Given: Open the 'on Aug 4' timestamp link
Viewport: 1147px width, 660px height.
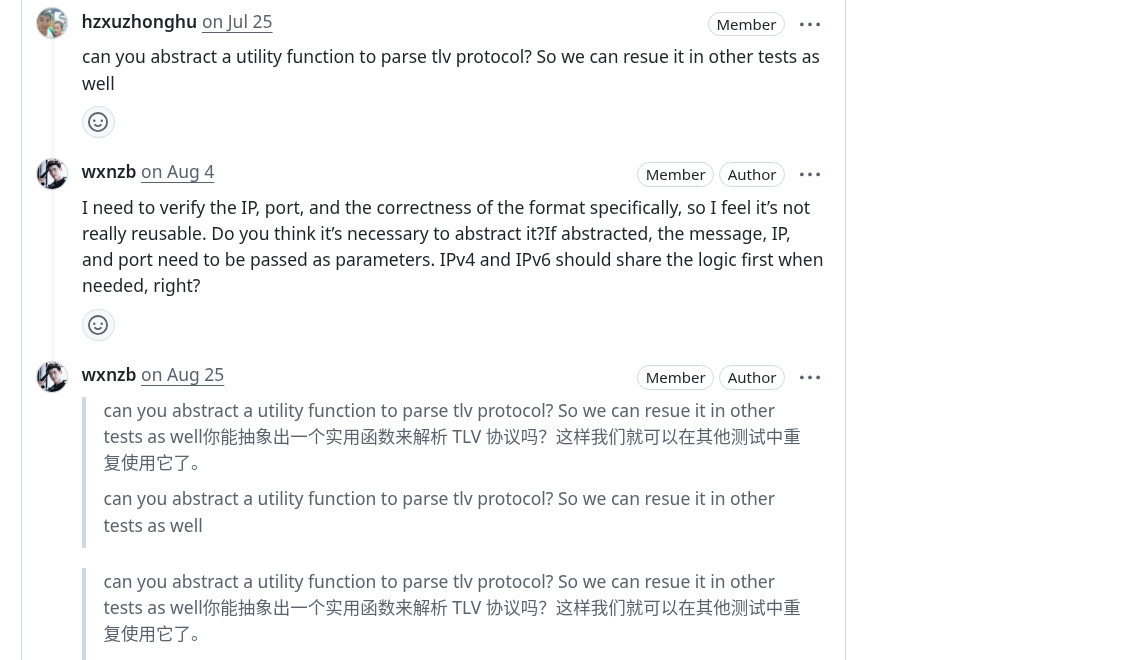Looking at the screenshot, I should pyautogui.click(x=177, y=172).
